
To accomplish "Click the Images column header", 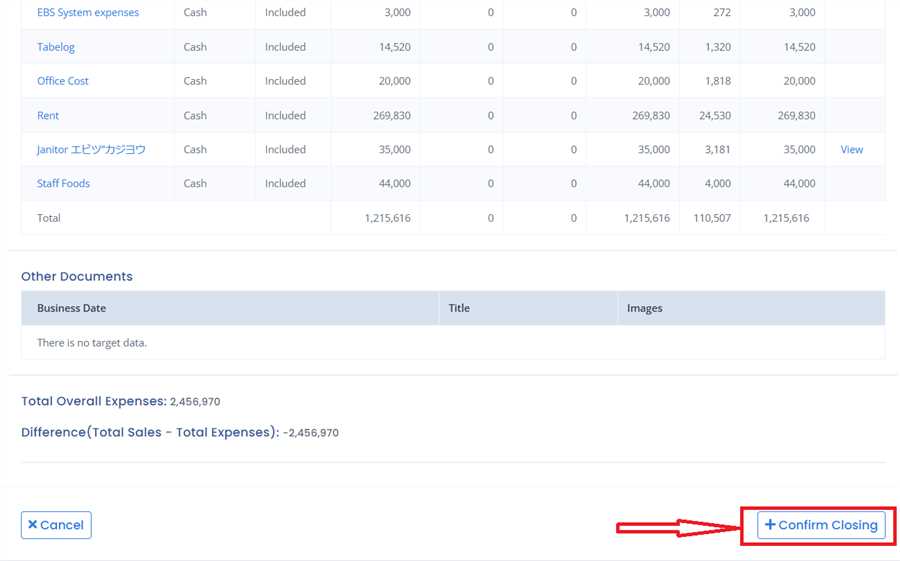I will coord(644,308).
